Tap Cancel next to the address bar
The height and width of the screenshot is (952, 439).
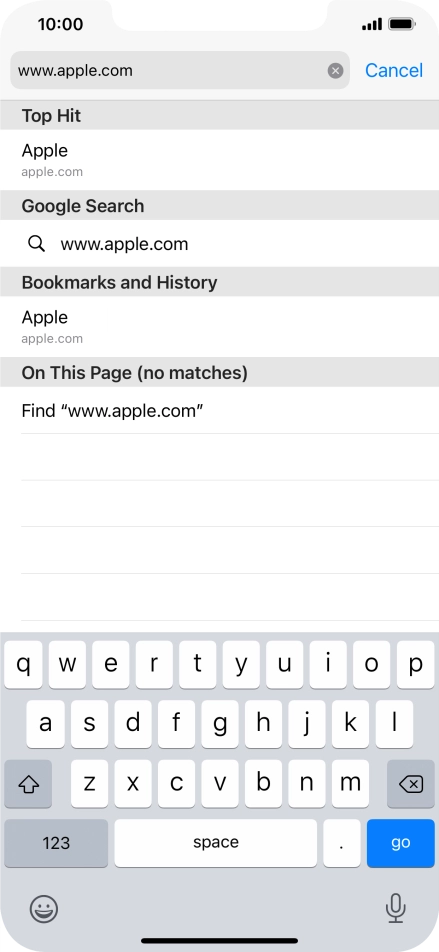[393, 70]
